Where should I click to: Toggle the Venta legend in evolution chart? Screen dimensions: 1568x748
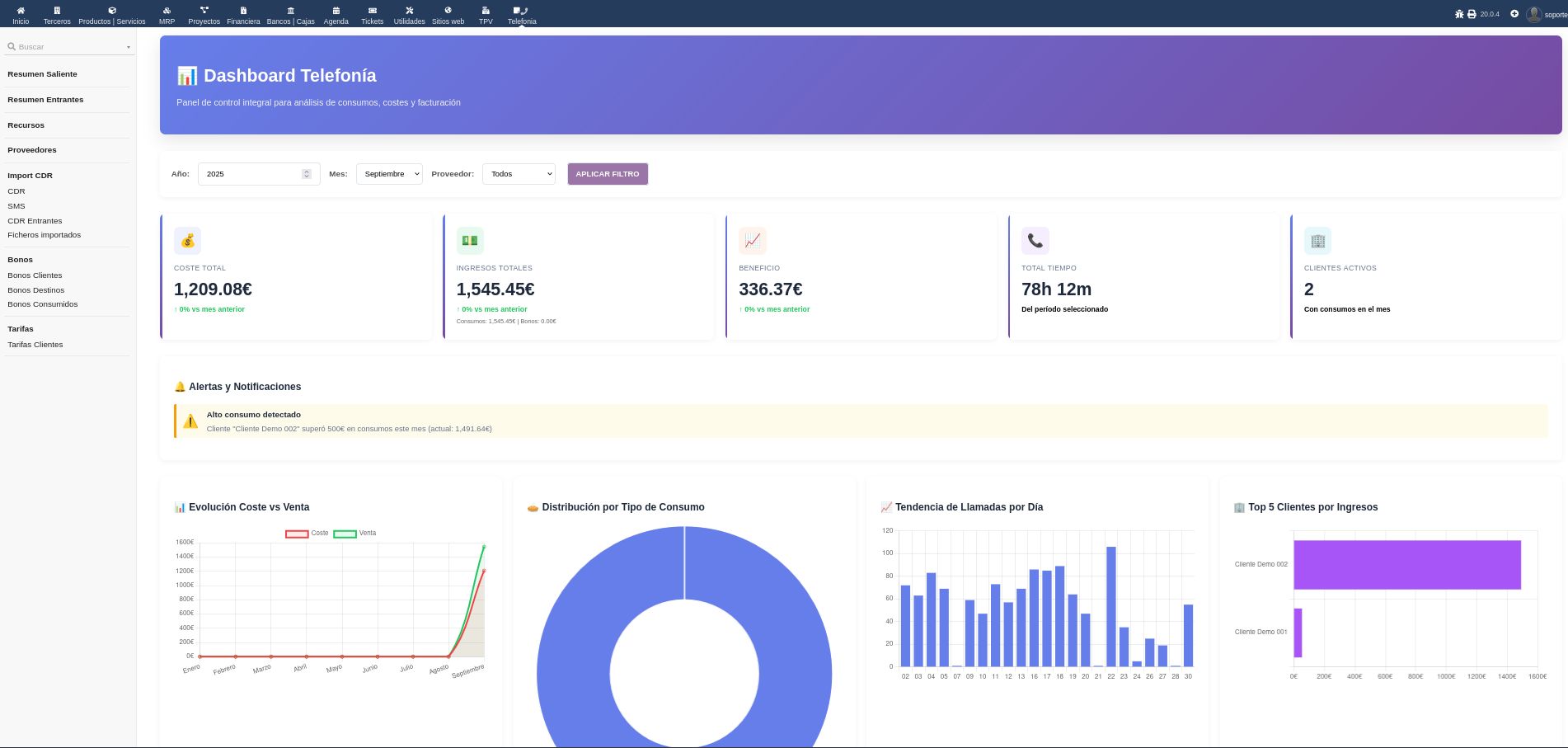pos(354,534)
